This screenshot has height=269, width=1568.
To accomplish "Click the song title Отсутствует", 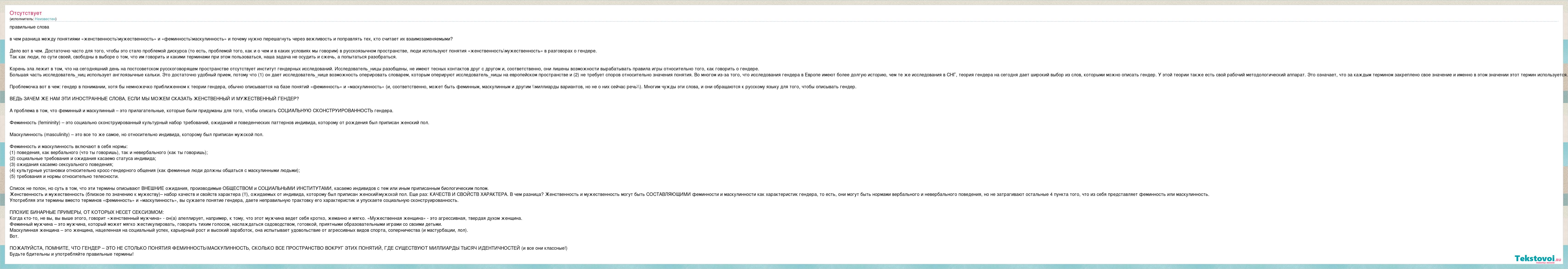I will pos(25,13).
